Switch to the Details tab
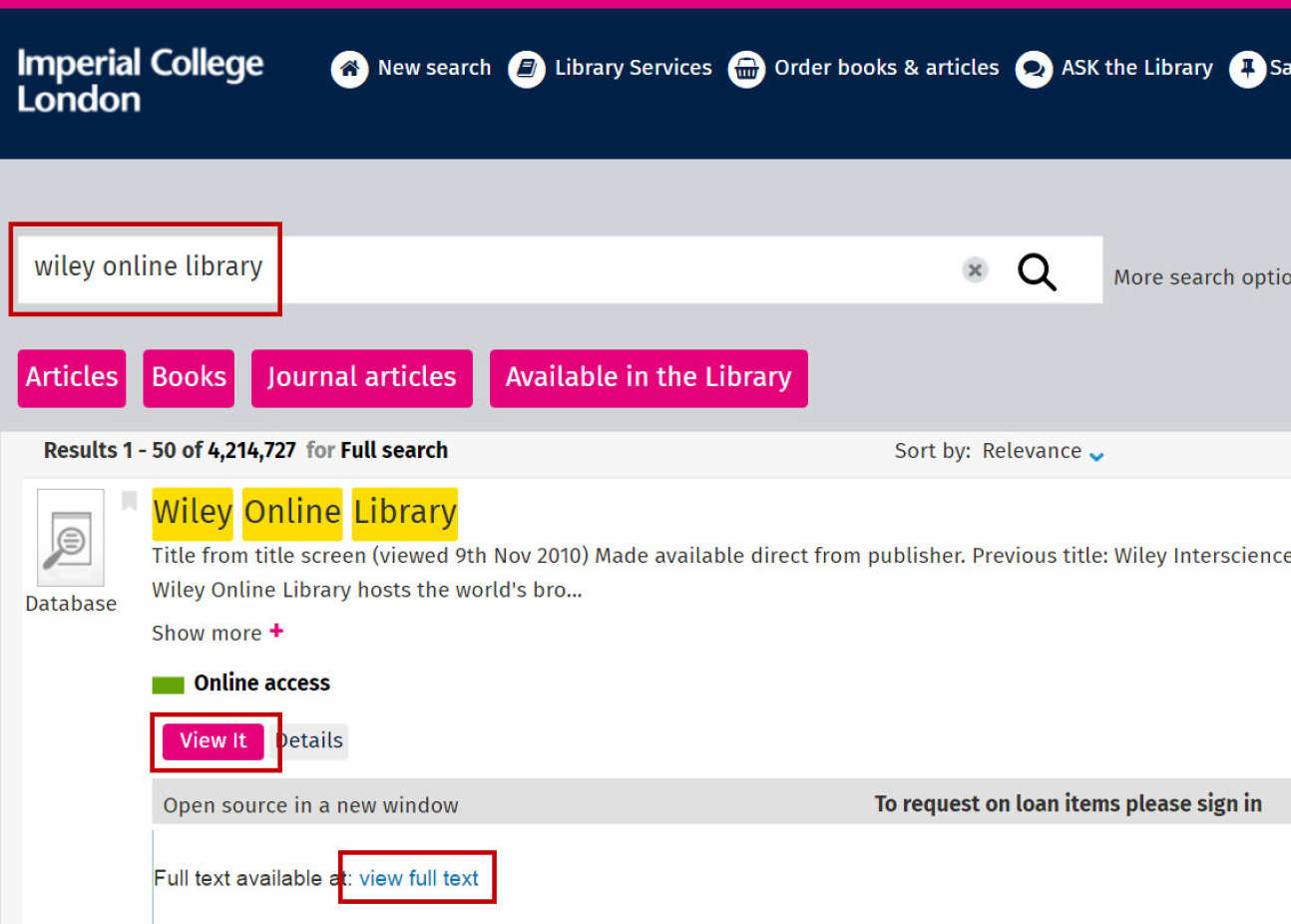Viewport: 1291px width, 924px height. (309, 740)
